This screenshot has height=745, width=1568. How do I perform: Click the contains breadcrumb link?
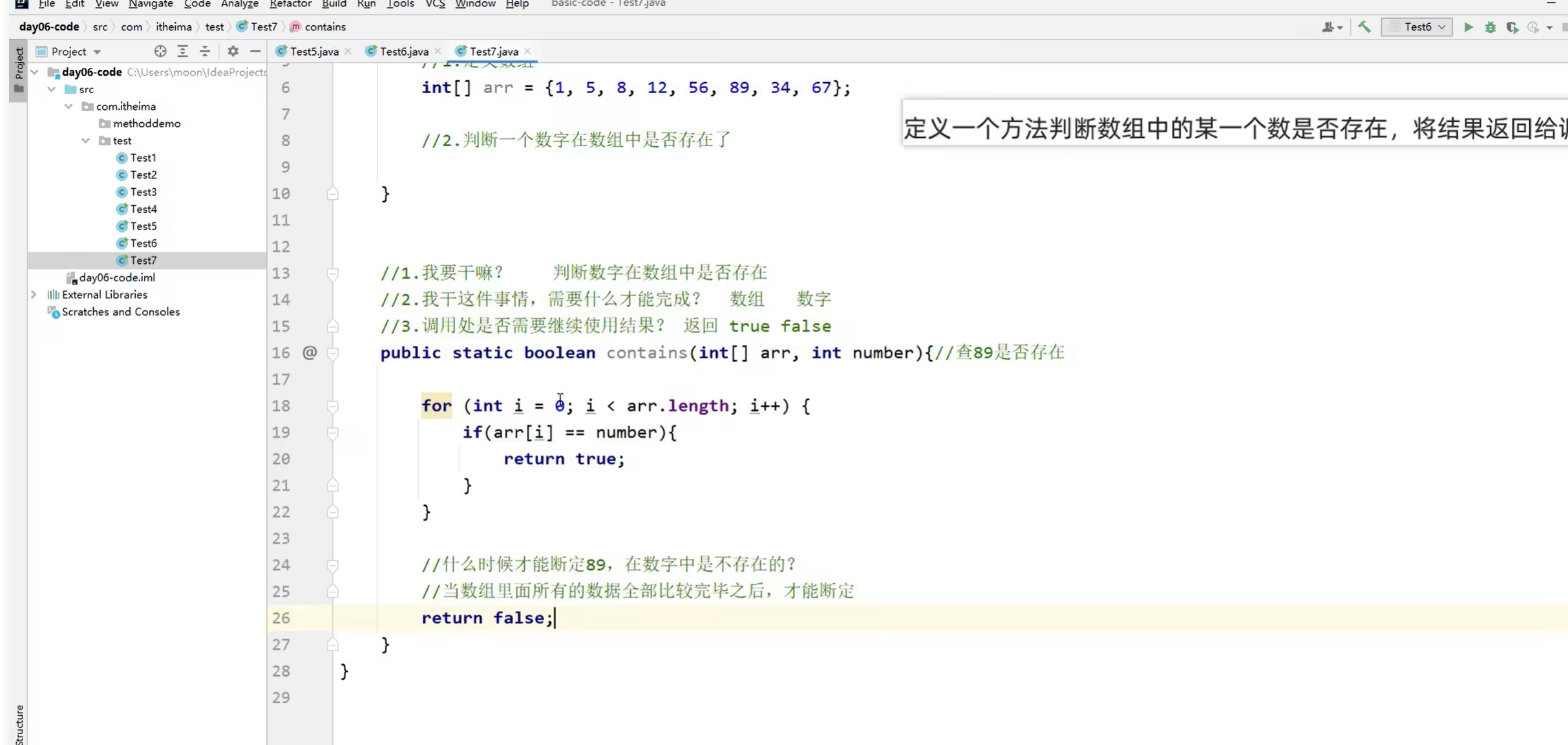point(324,27)
